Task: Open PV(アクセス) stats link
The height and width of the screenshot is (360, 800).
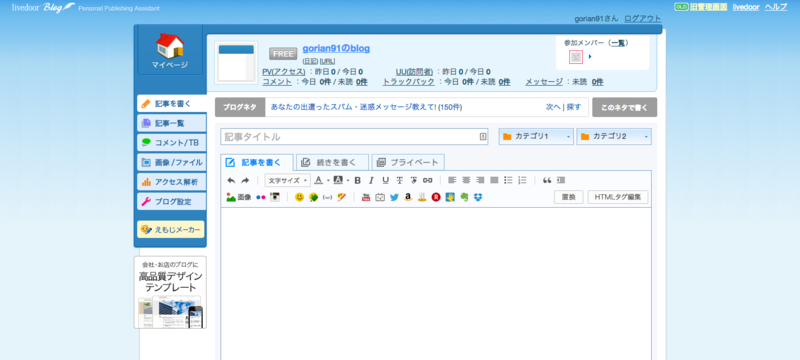Action: click(284, 72)
